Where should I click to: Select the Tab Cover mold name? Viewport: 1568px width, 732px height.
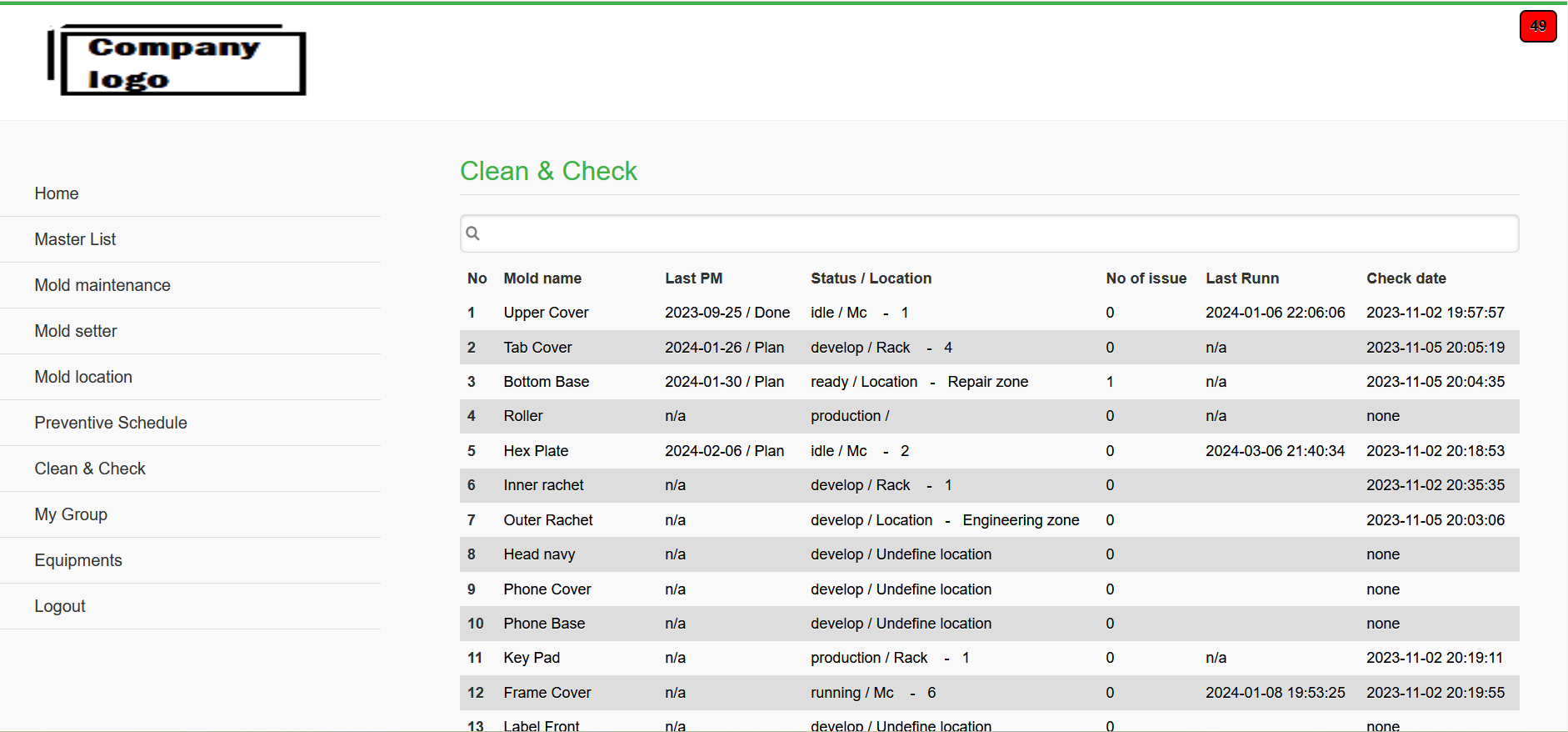(537, 348)
